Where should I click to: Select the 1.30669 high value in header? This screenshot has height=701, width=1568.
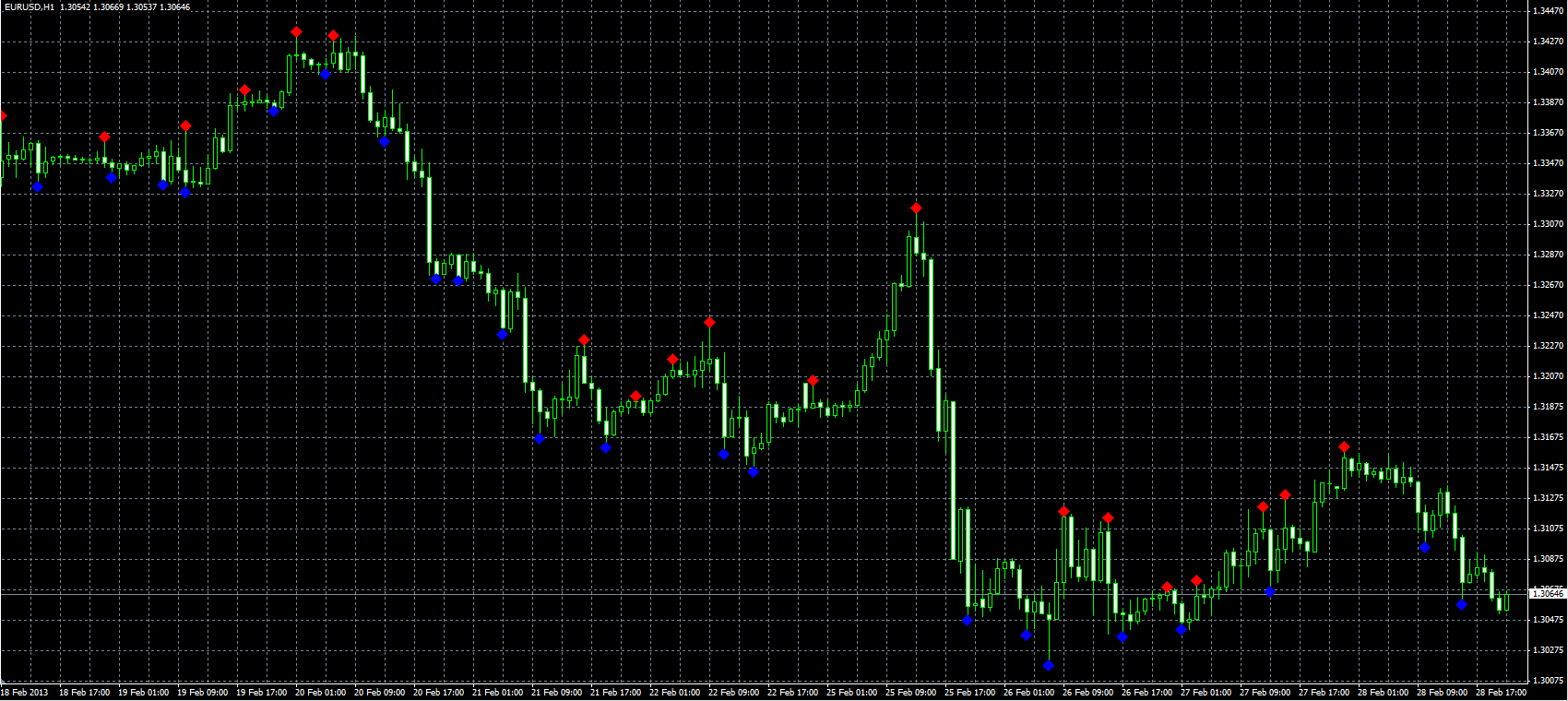[x=108, y=6]
